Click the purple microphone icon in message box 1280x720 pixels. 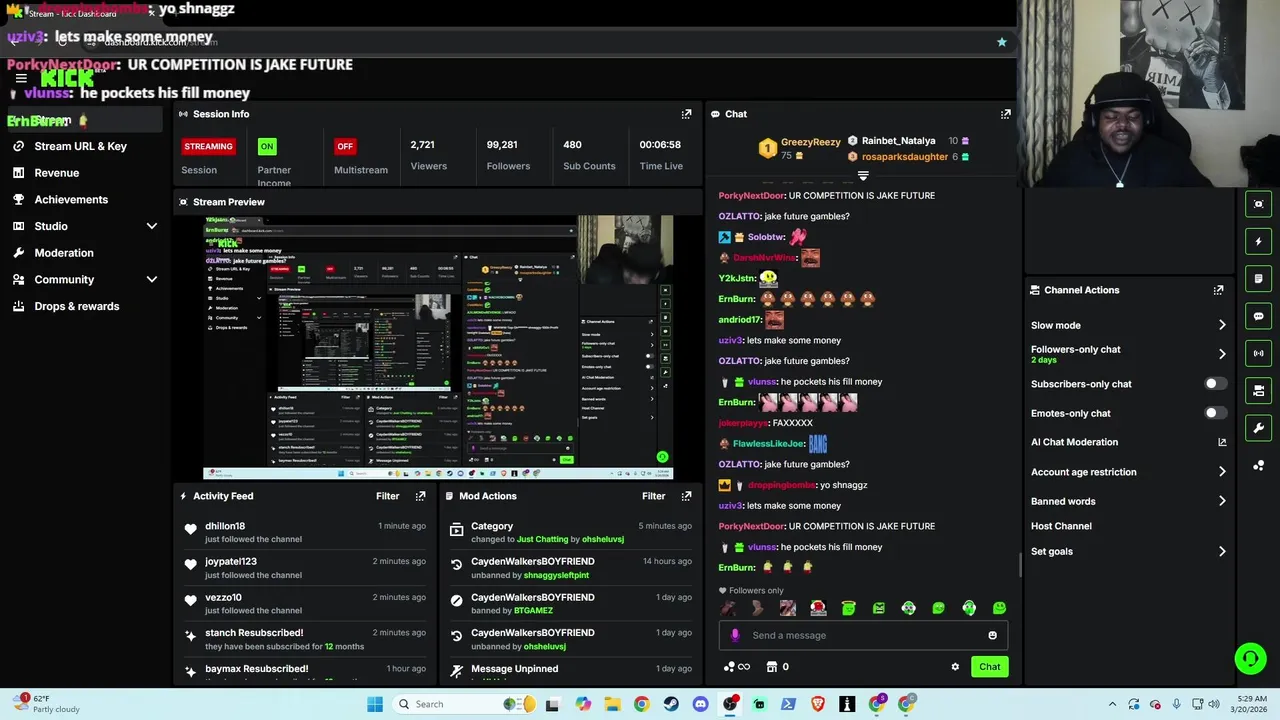(735, 635)
